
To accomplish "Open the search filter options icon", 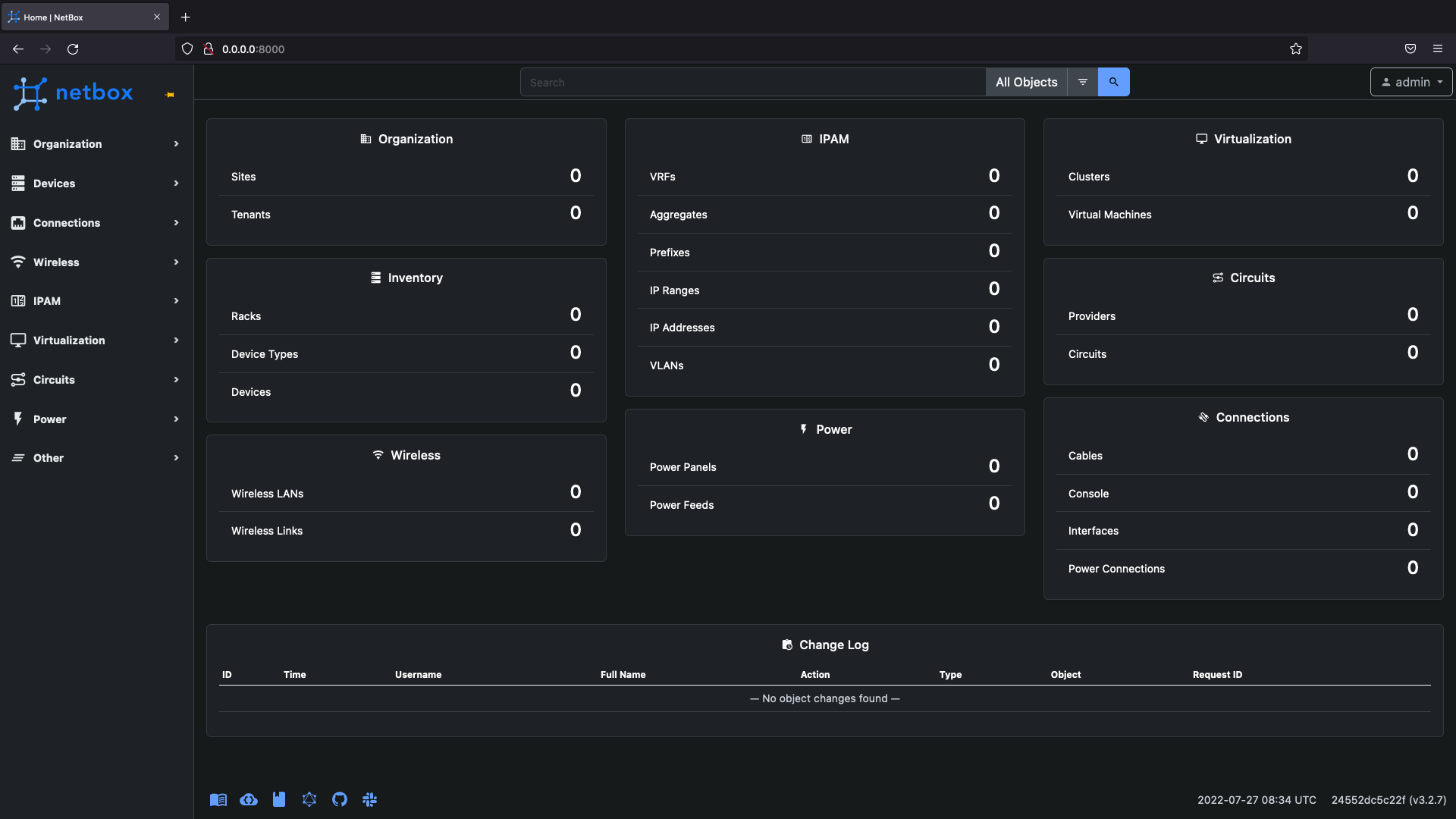I will click(x=1082, y=82).
